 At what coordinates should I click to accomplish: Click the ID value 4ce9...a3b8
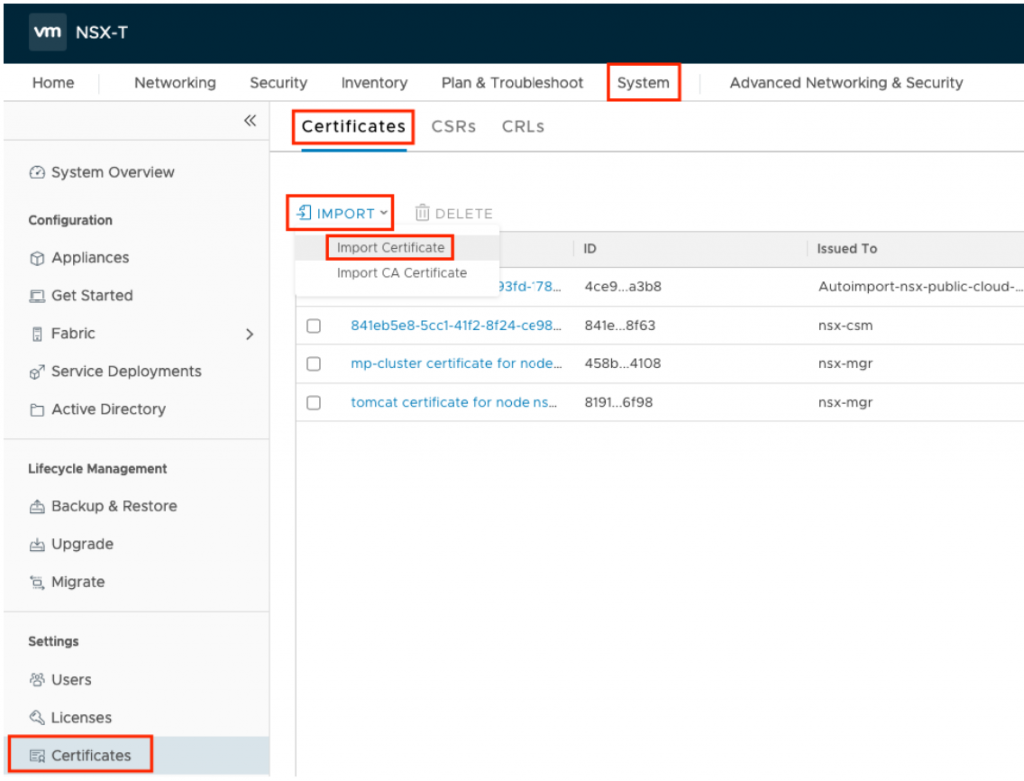(x=623, y=286)
